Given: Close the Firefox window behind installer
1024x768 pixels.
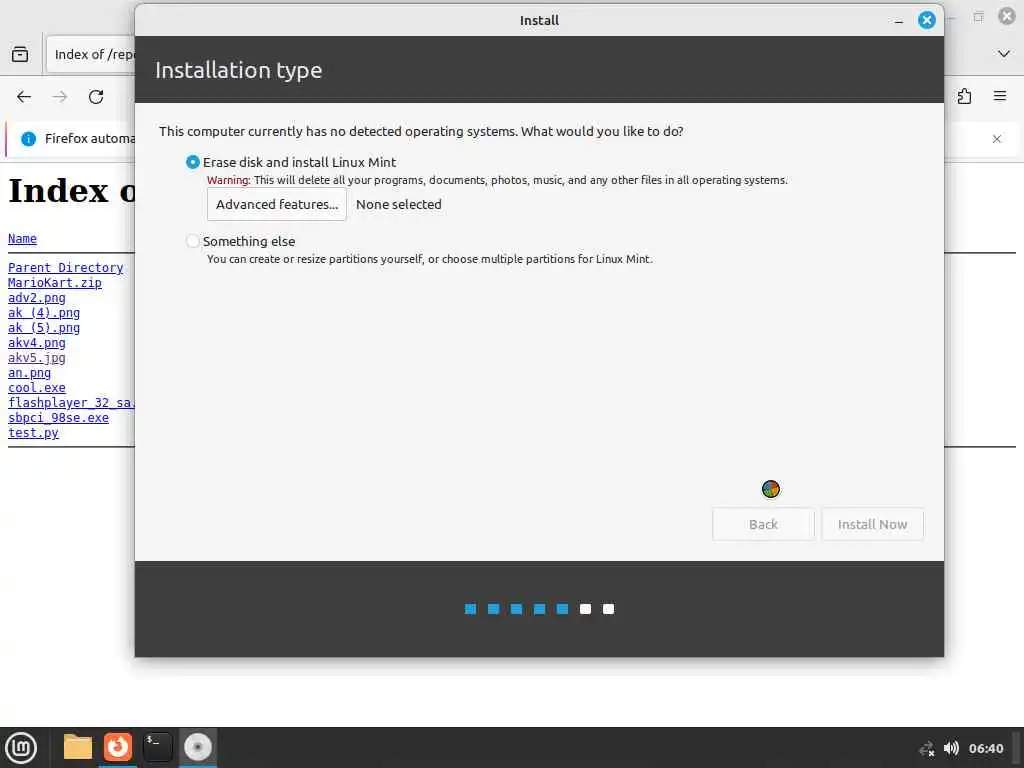Looking at the screenshot, I should [1006, 16].
